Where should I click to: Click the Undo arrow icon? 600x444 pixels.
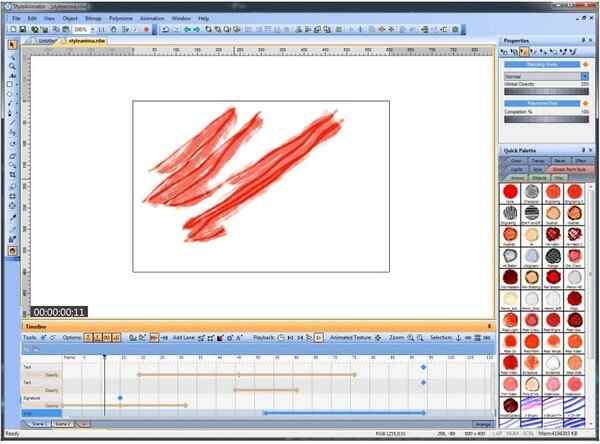click(x=165, y=30)
